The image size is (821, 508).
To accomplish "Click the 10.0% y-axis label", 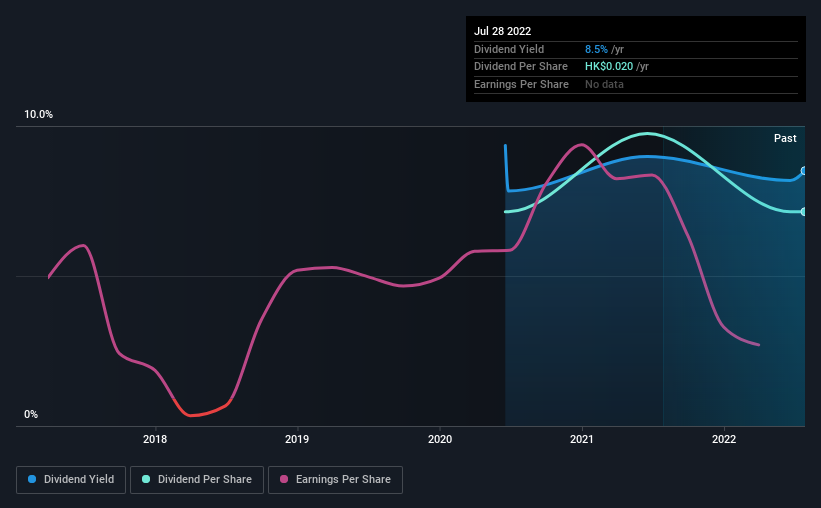I will pyautogui.click(x=38, y=114).
